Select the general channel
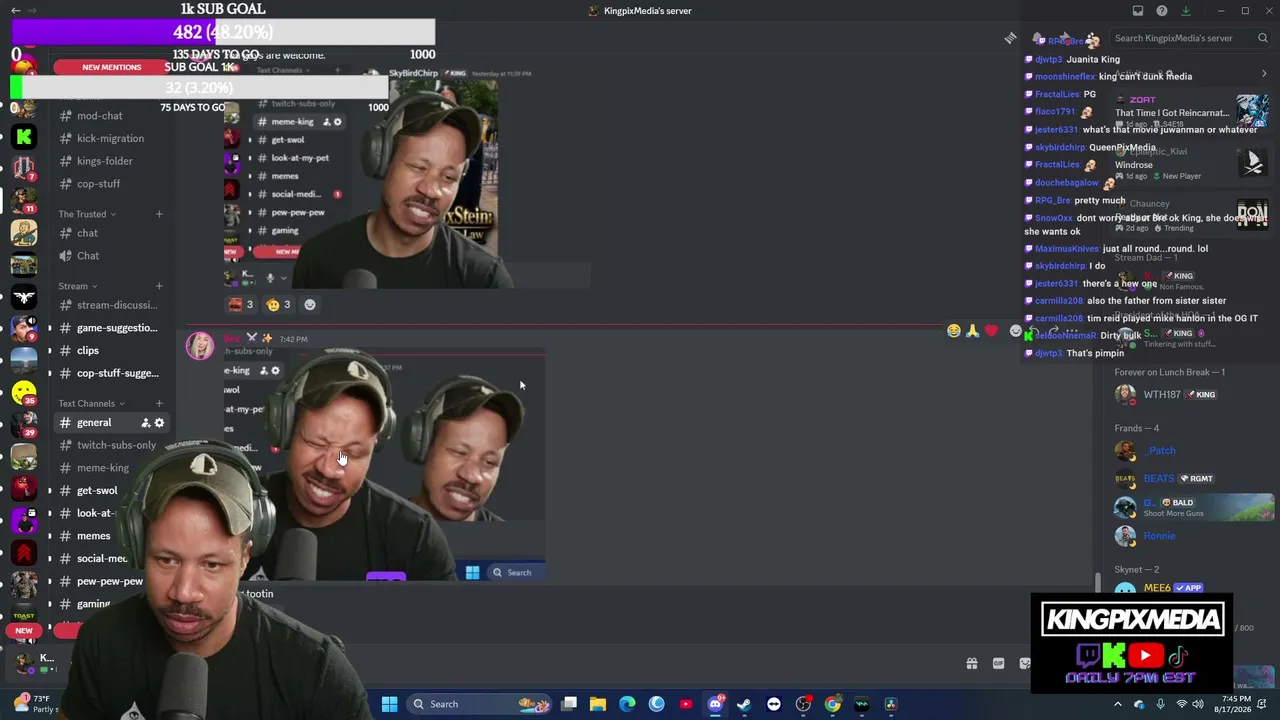Screen dimensions: 1280x720 pos(110,423)
